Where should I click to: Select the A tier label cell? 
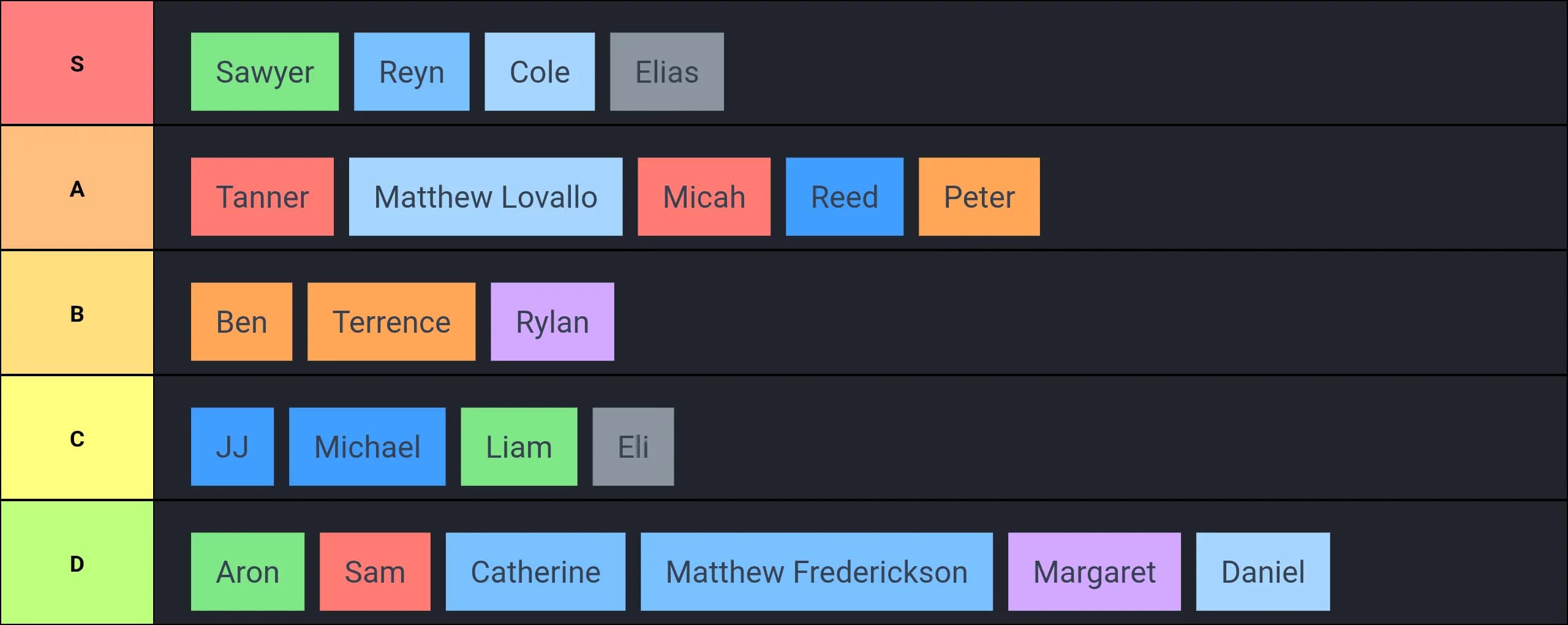click(x=77, y=188)
